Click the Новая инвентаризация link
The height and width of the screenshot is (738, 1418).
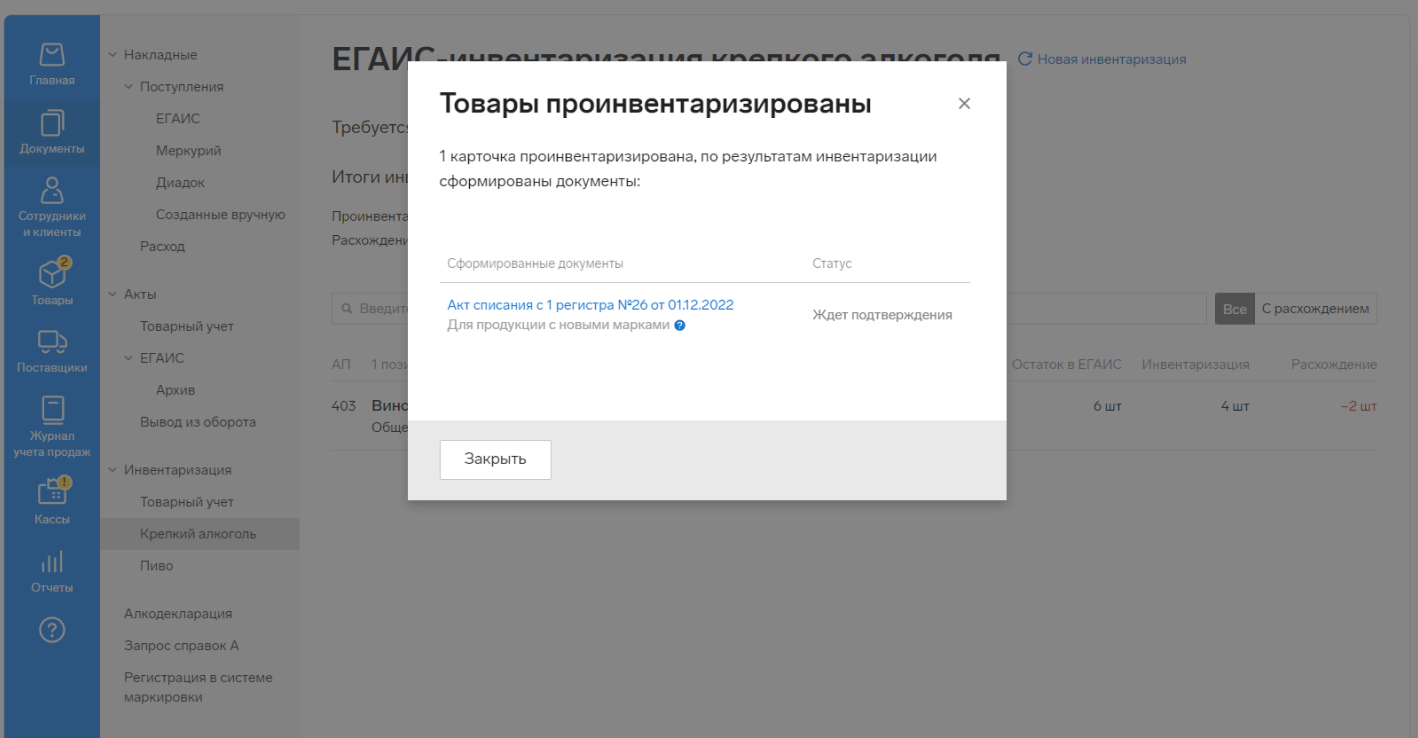[x=1112, y=59]
